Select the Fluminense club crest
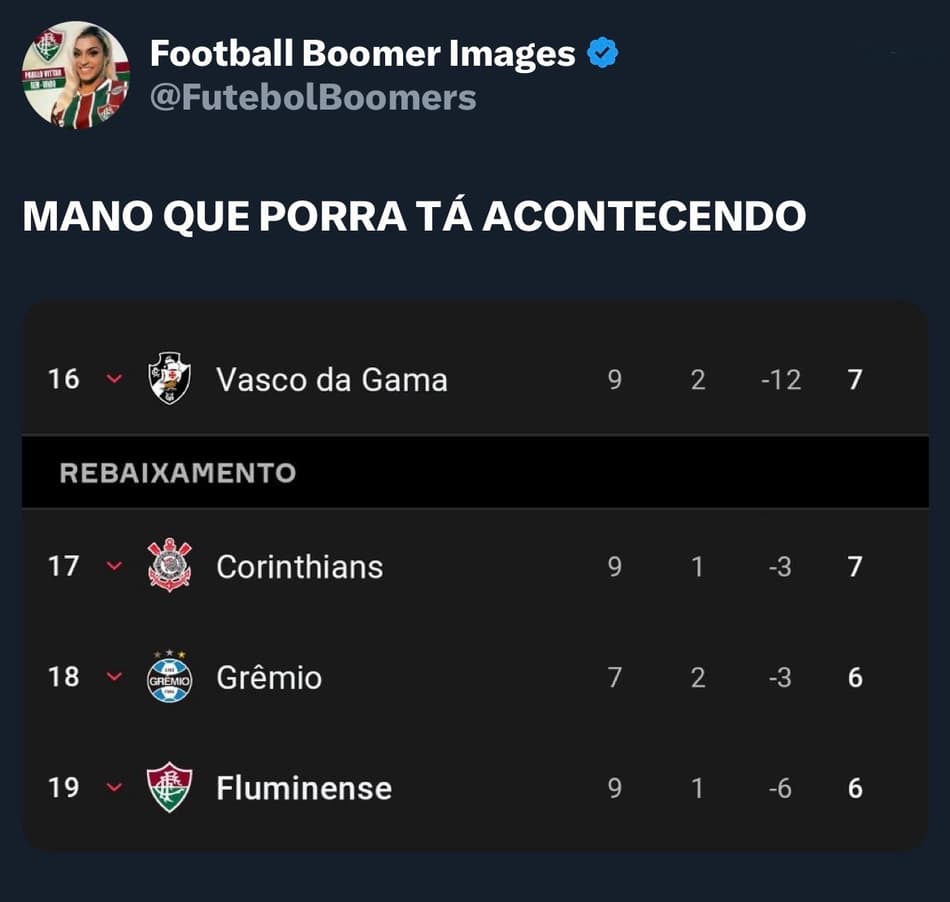The width and height of the screenshot is (950, 902). [x=170, y=788]
